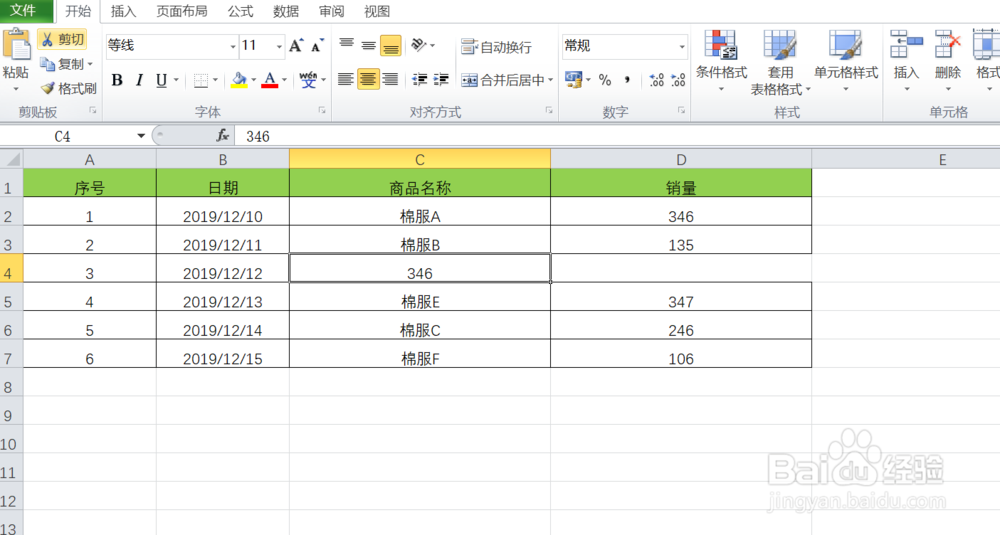Select column D header
This screenshot has height=535, width=1000.
coord(681,159)
